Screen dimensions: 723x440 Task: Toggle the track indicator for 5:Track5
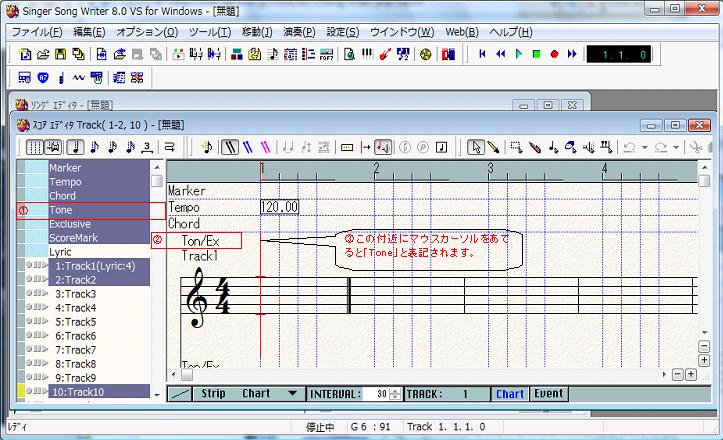pos(37,321)
